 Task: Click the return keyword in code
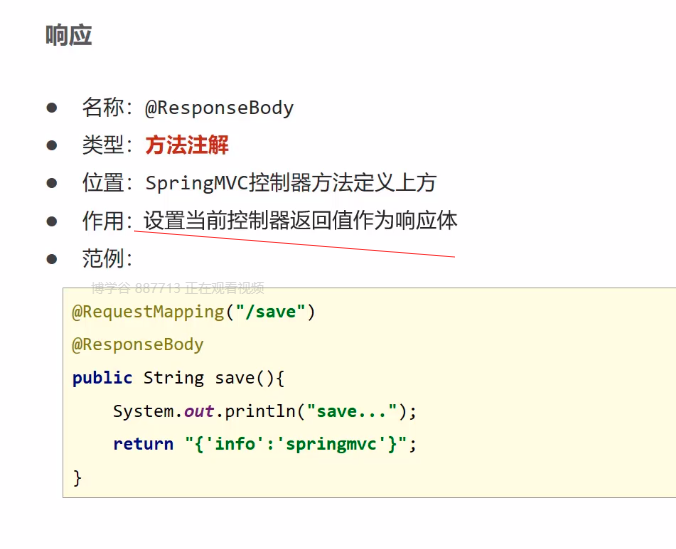point(143,444)
